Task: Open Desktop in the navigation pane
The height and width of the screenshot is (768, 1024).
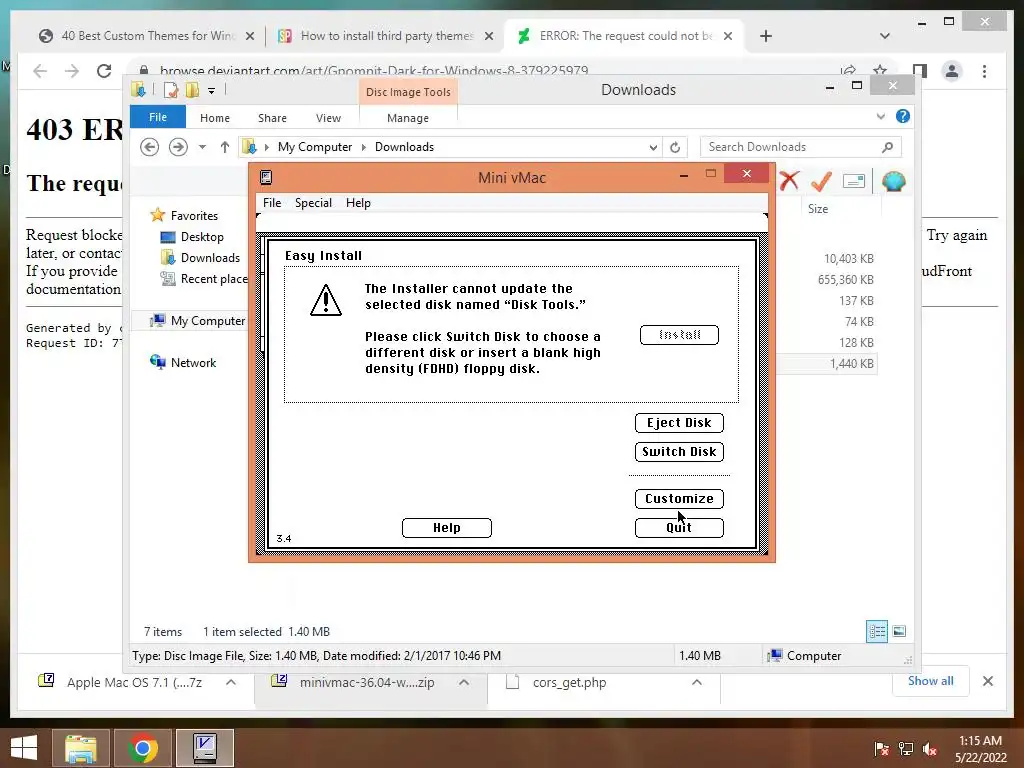Action: pyautogui.click(x=202, y=237)
